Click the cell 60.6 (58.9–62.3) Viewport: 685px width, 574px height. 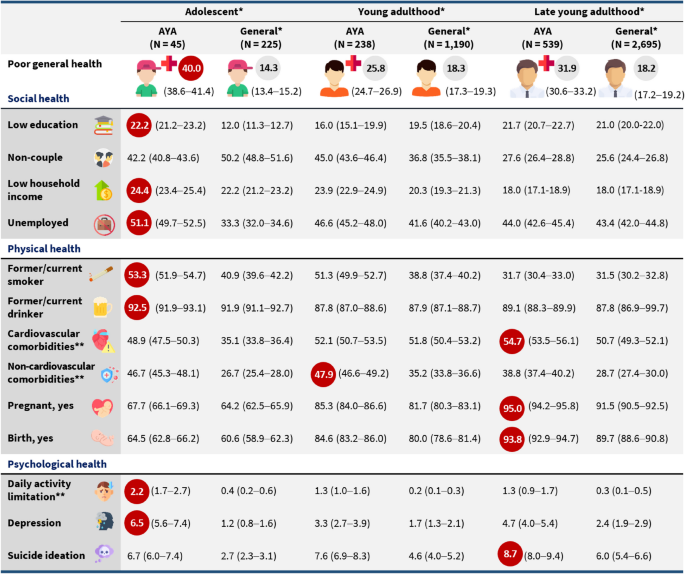[x=257, y=439]
